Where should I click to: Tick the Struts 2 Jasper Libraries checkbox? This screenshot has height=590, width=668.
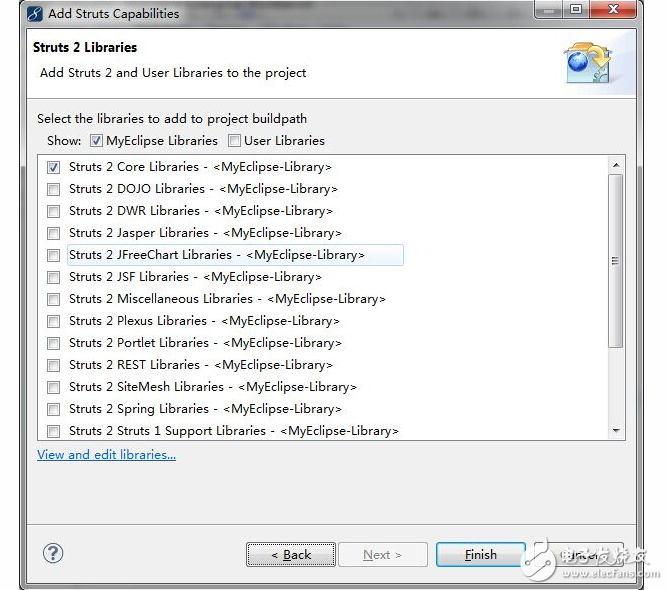point(53,233)
